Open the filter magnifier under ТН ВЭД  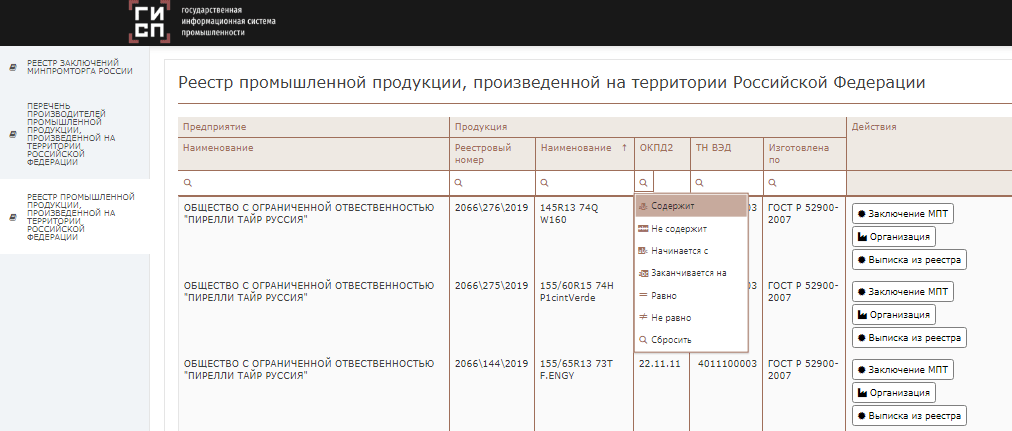pyautogui.click(x=700, y=184)
